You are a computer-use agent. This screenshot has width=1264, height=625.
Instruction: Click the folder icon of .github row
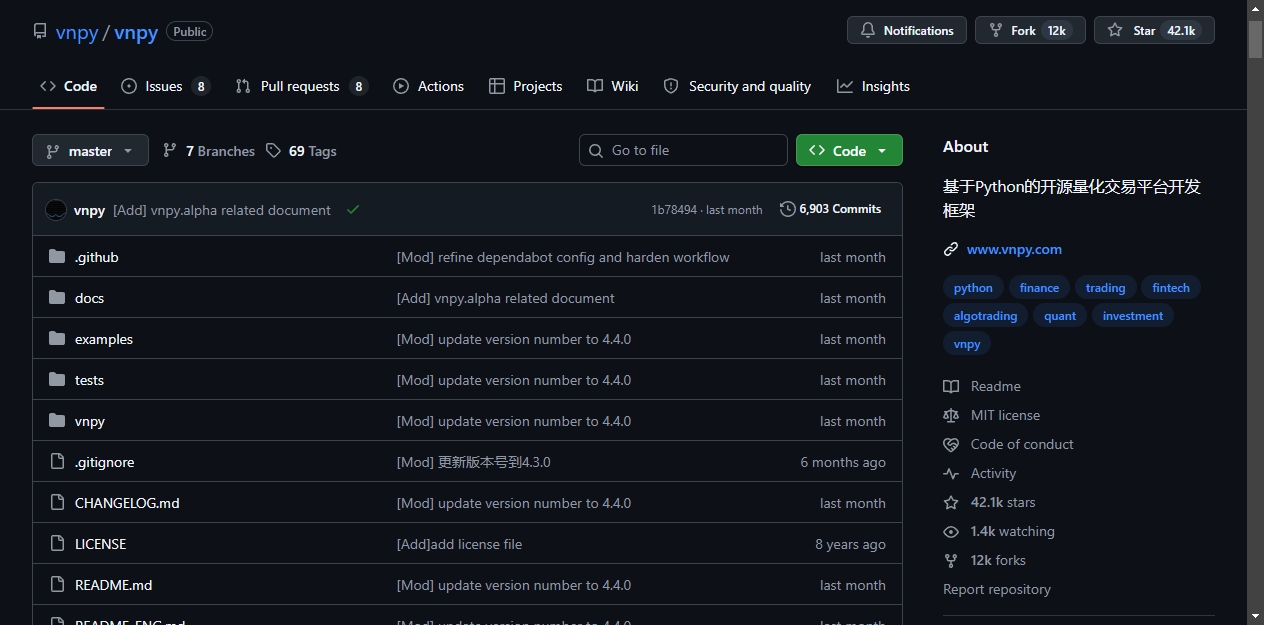coord(57,257)
